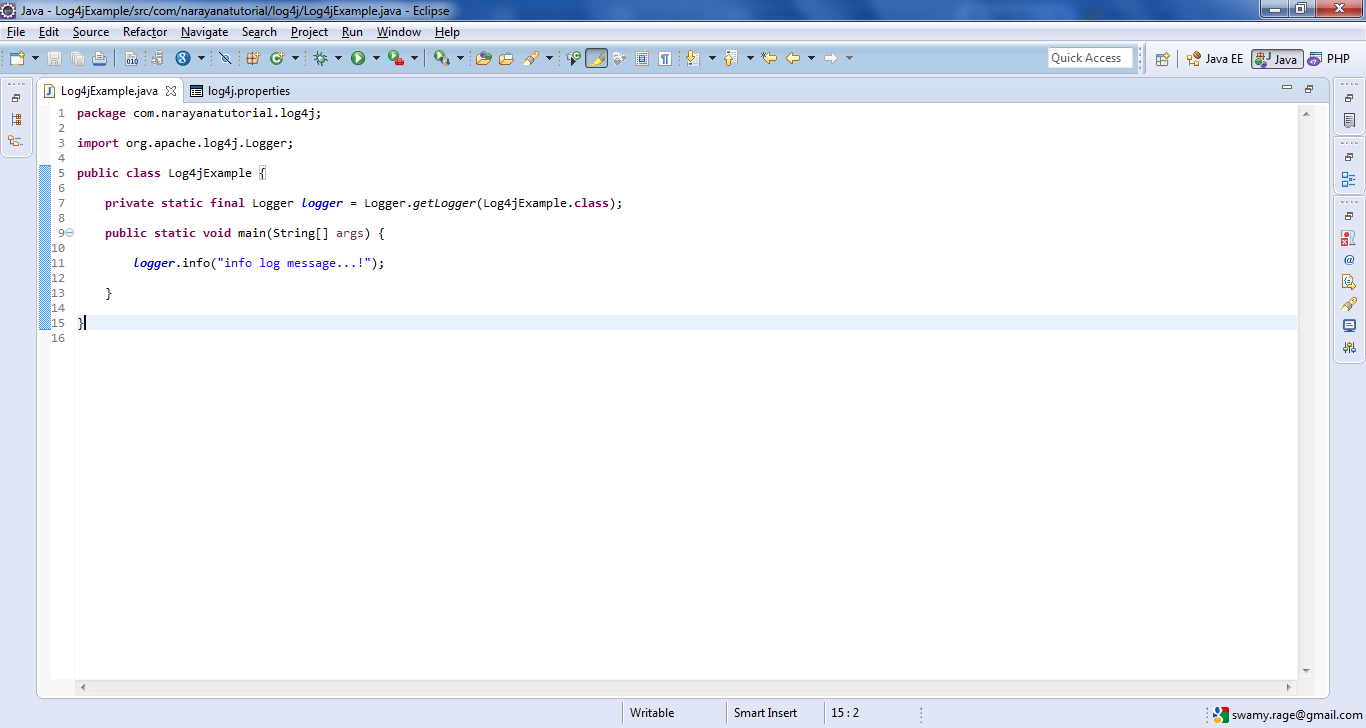
Task: Toggle the Breadcrumb icon in the toolbar
Action: [x=574, y=58]
